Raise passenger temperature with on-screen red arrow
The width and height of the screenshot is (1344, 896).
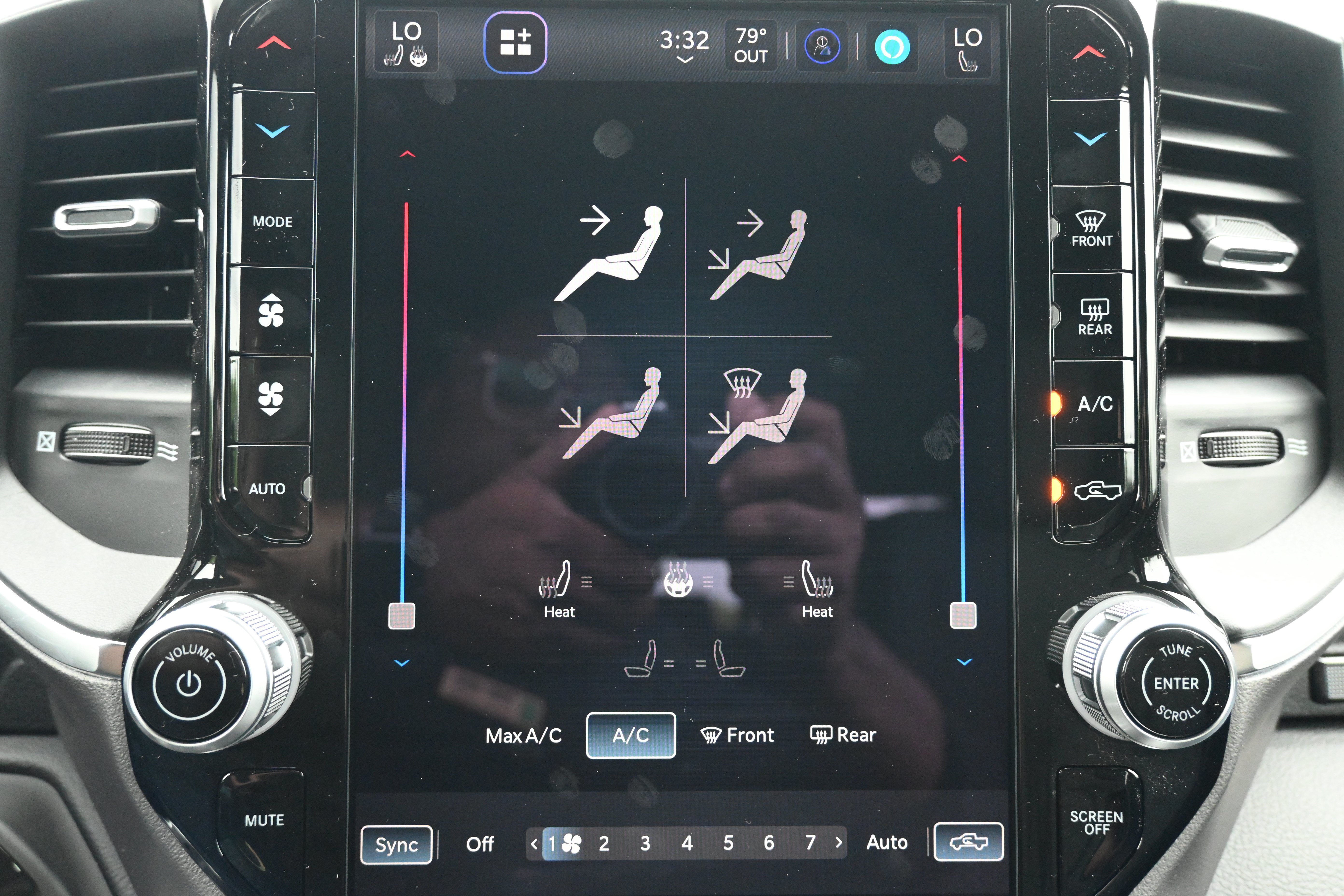pos(959,158)
